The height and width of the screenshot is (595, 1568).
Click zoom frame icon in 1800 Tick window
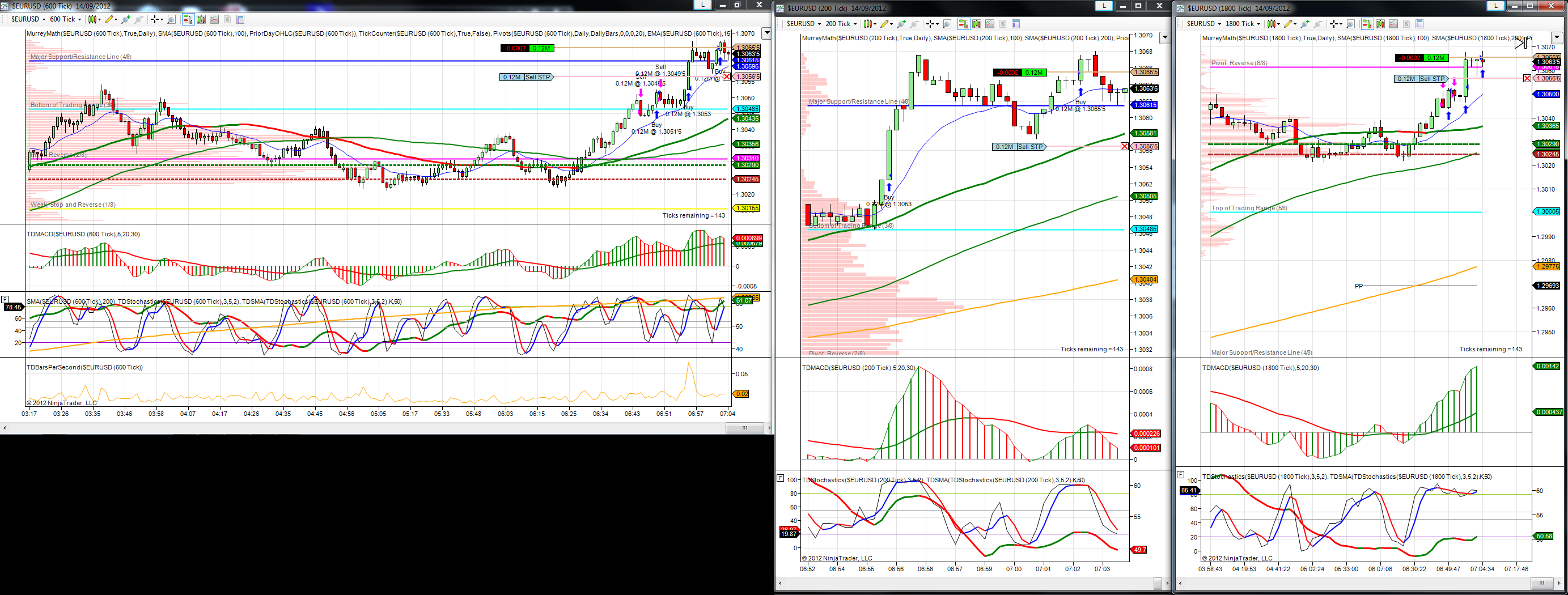pyautogui.click(x=1351, y=24)
